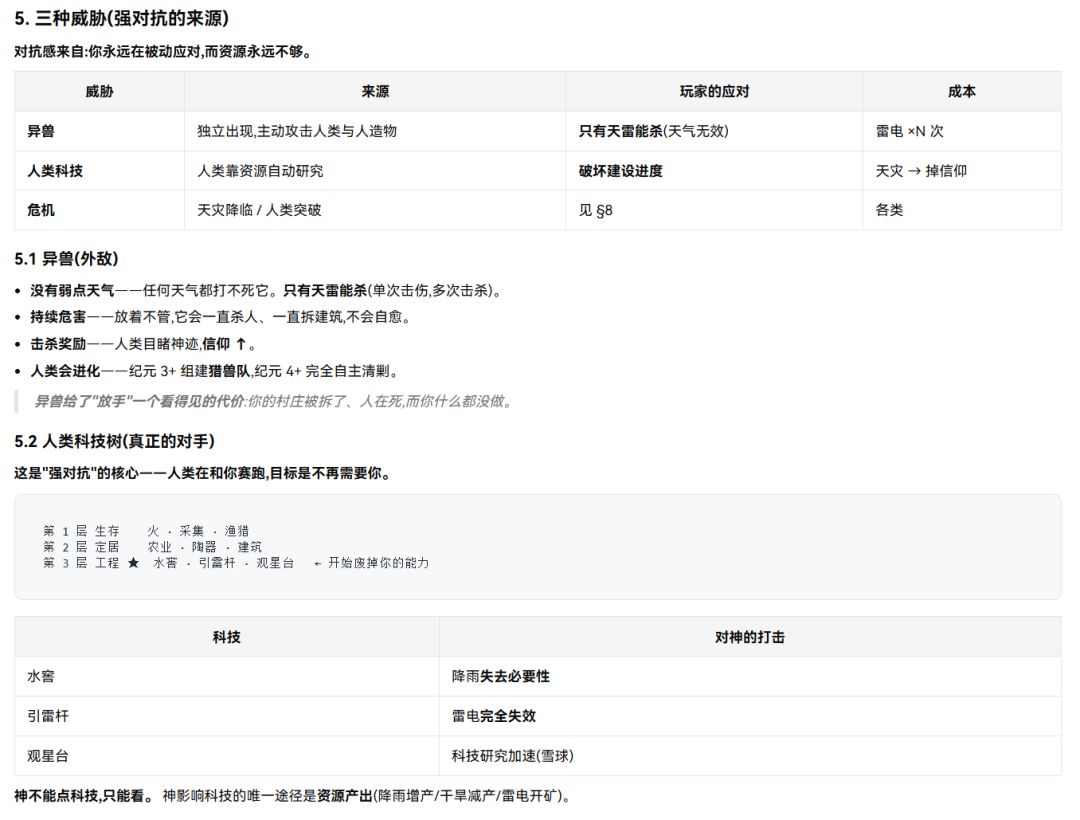Image resolution: width=1080 pixels, height=820 pixels.
Task: Click the "科技" column header in second table
Action: pos(227,637)
